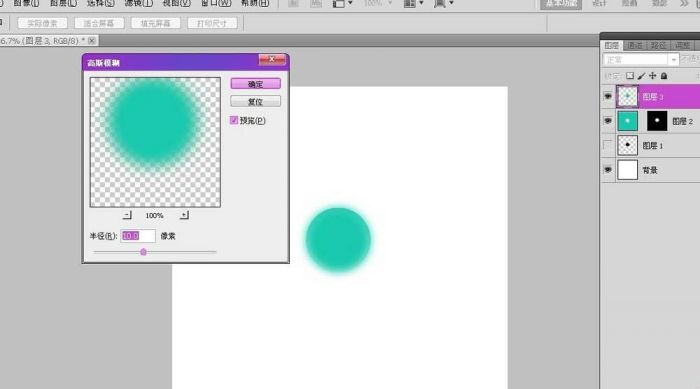Click the radius slider handle

point(143,252)
